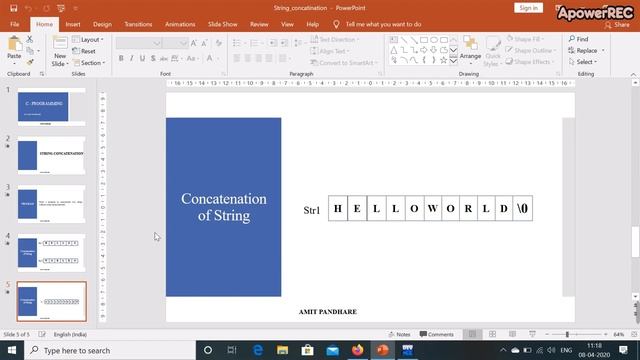The width and height of the screenshot is (640, 360).
Task: Click the Sign in button
Action: coord(529,8)
